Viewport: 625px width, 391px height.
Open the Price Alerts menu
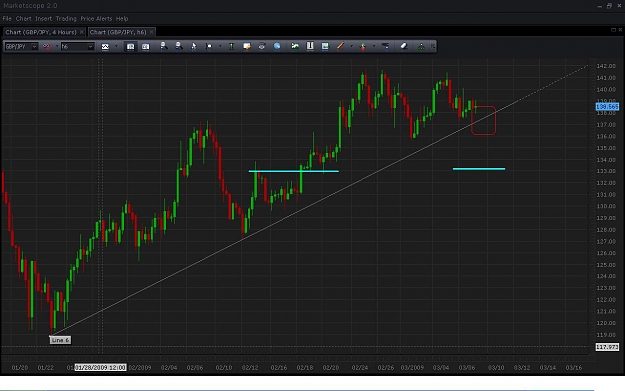point(96,19)
